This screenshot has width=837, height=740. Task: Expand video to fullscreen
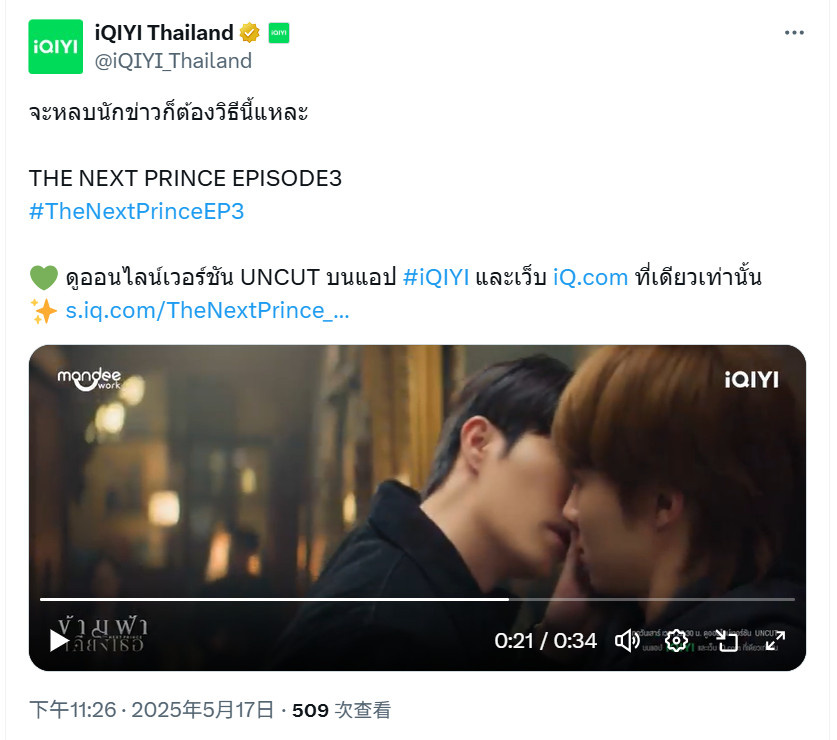pos(775,640)
